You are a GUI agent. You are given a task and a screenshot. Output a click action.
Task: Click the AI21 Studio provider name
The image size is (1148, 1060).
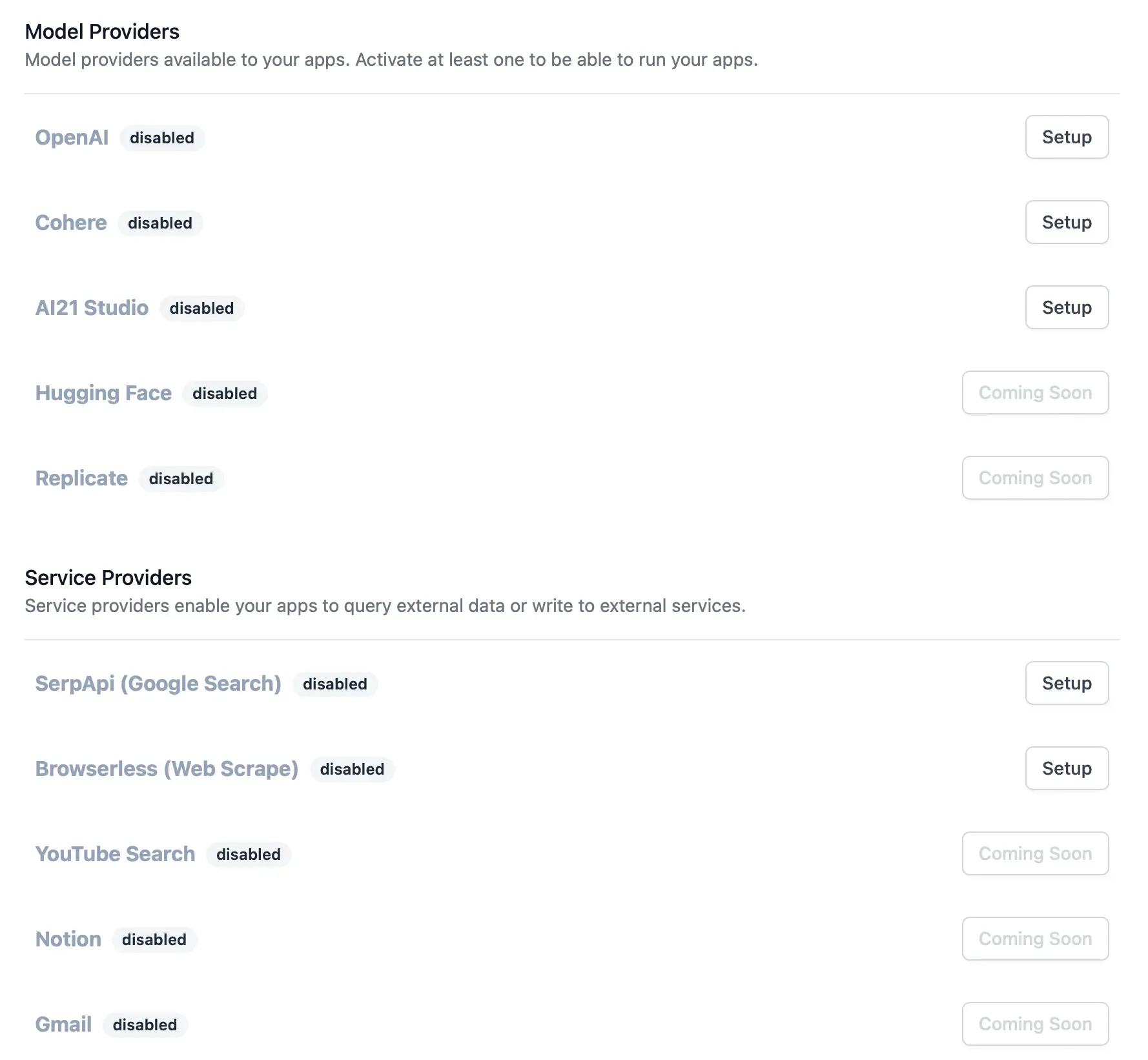(x=92, y=308)
